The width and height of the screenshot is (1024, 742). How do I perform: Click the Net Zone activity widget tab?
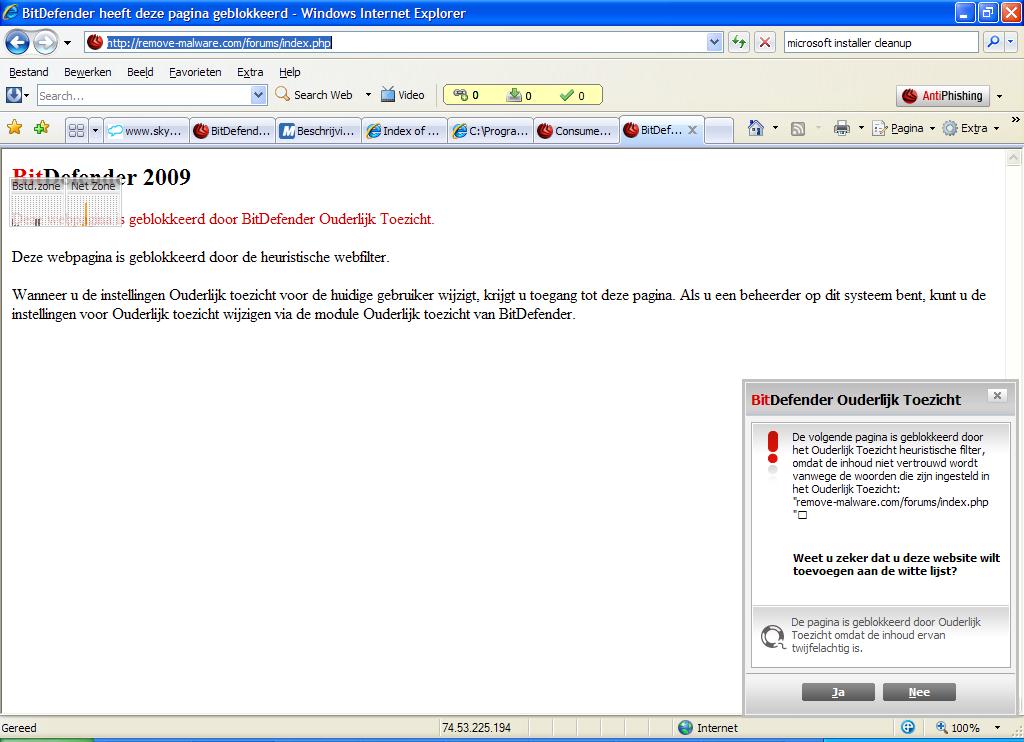pyautogui.click(x=93, y=186)
